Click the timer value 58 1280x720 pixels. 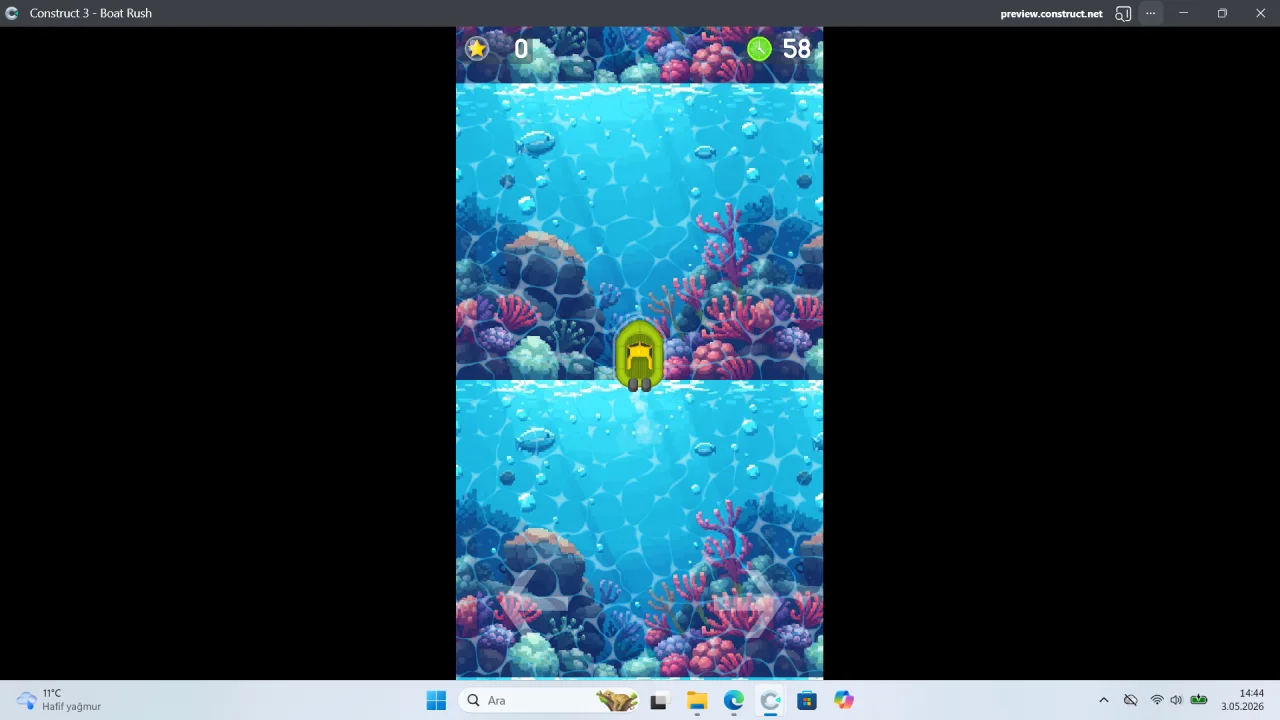point(797,49)
